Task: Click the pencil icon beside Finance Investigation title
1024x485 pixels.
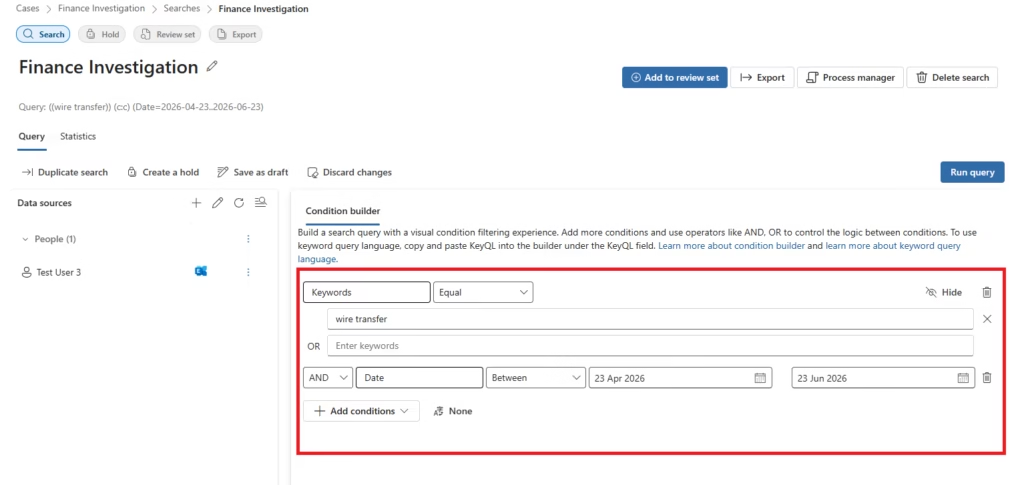Action: [212, 67]
